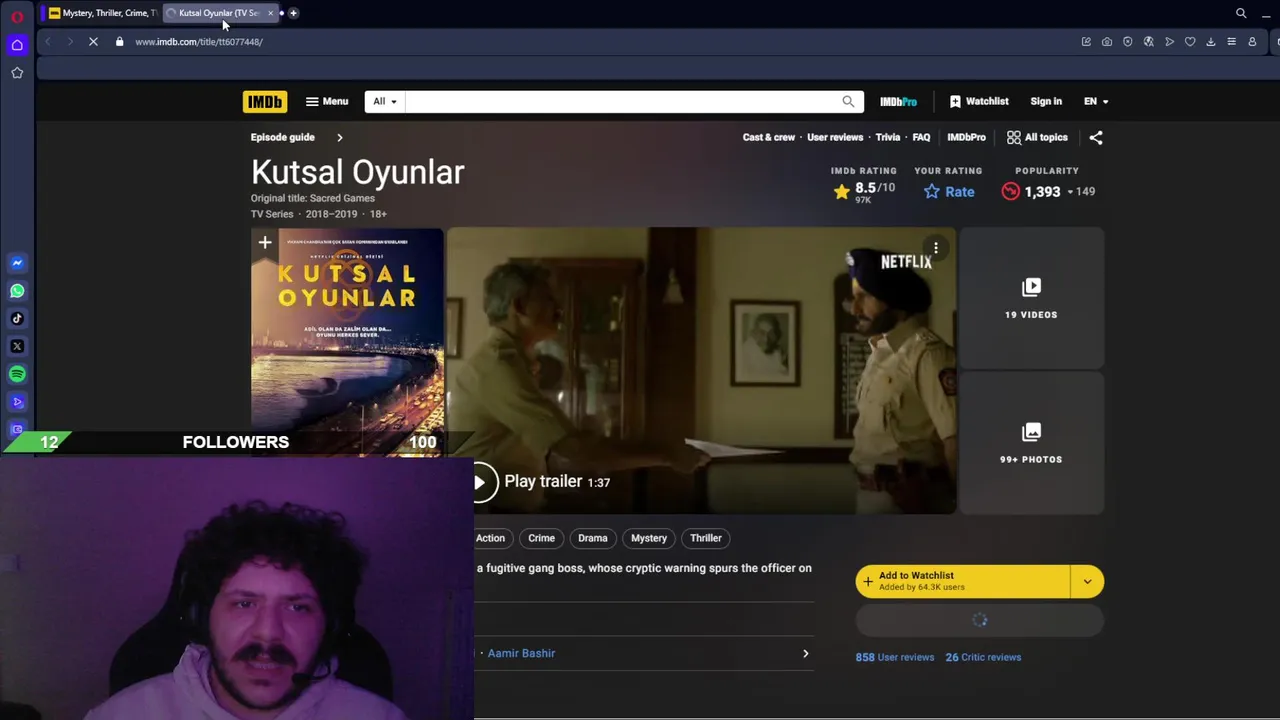Select the Drama genre chip

(x=592, y=538)
